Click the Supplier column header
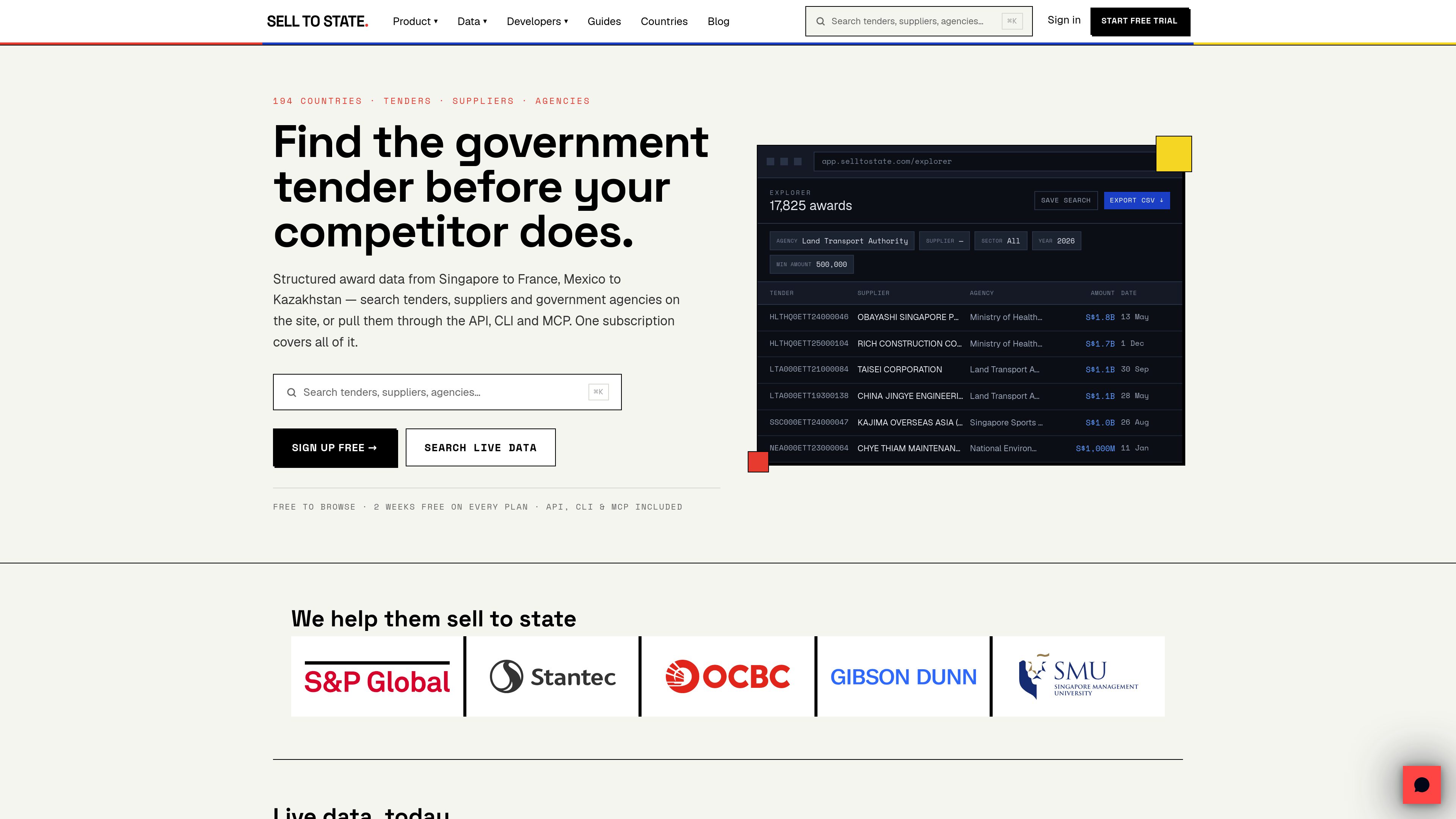The image size is (1456, 819). 873,293
